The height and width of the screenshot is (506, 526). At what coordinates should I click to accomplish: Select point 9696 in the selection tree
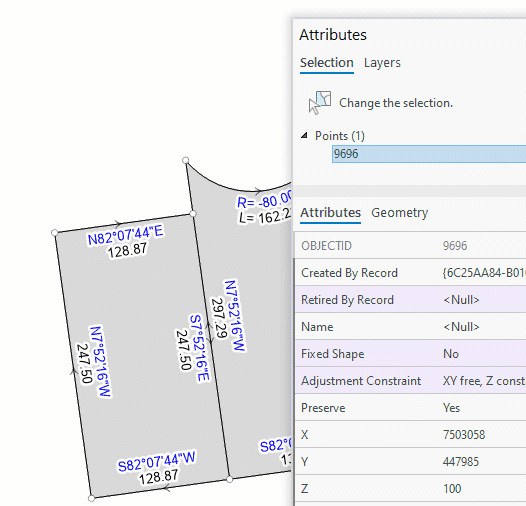pyautogui.click(x=429, y=154)
